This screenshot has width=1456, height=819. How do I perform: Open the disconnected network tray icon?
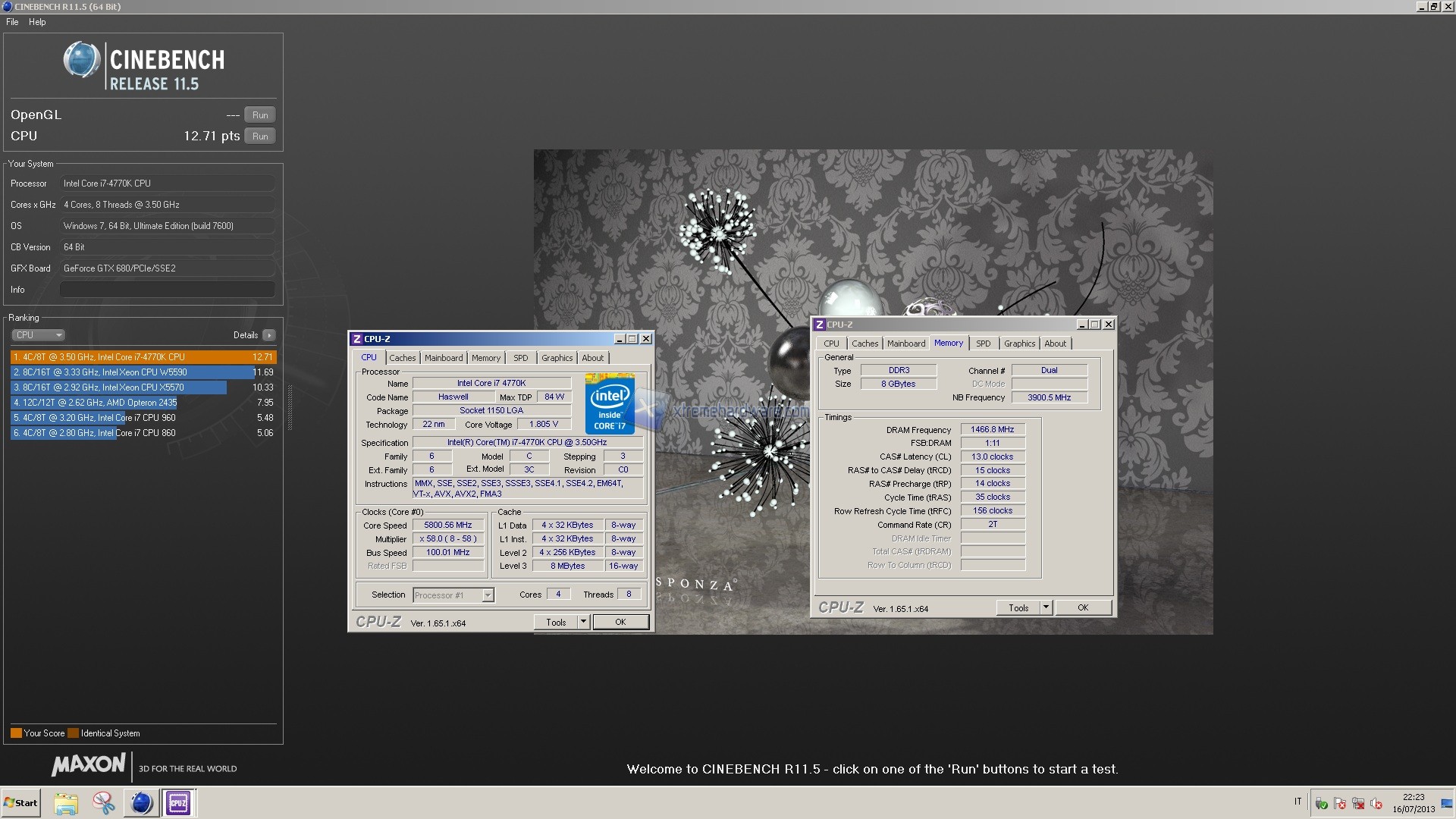click(x=1358, y=803)
